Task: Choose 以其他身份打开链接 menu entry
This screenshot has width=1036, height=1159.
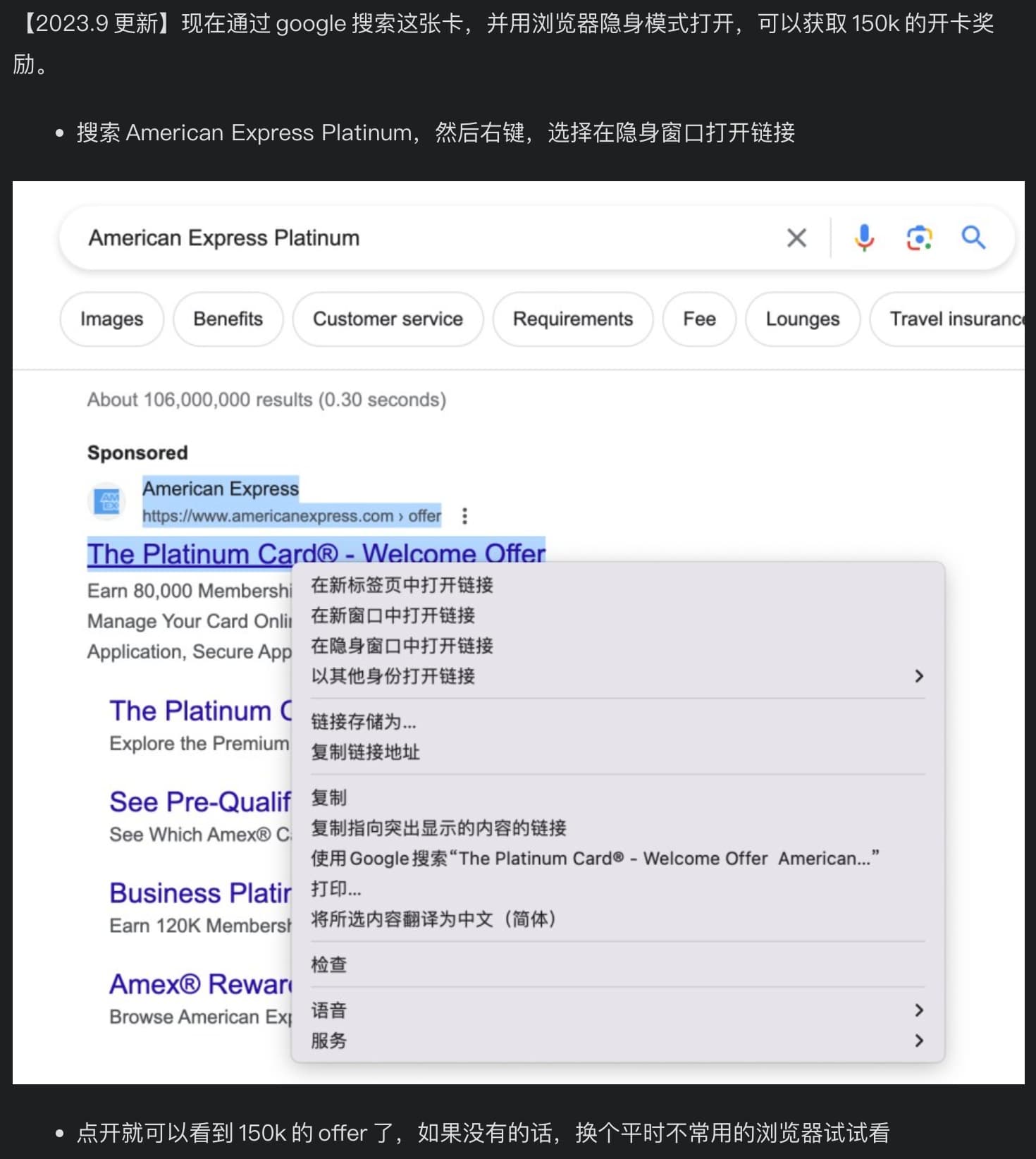Action: 617,676
